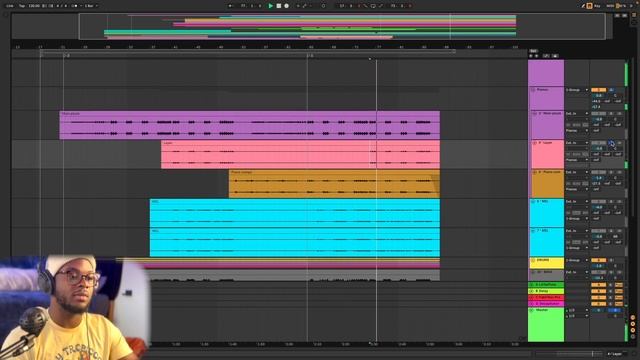The image size is (640, 360).
Task: Click the round Arrangement Record button
Action: (x=287, y=6)
